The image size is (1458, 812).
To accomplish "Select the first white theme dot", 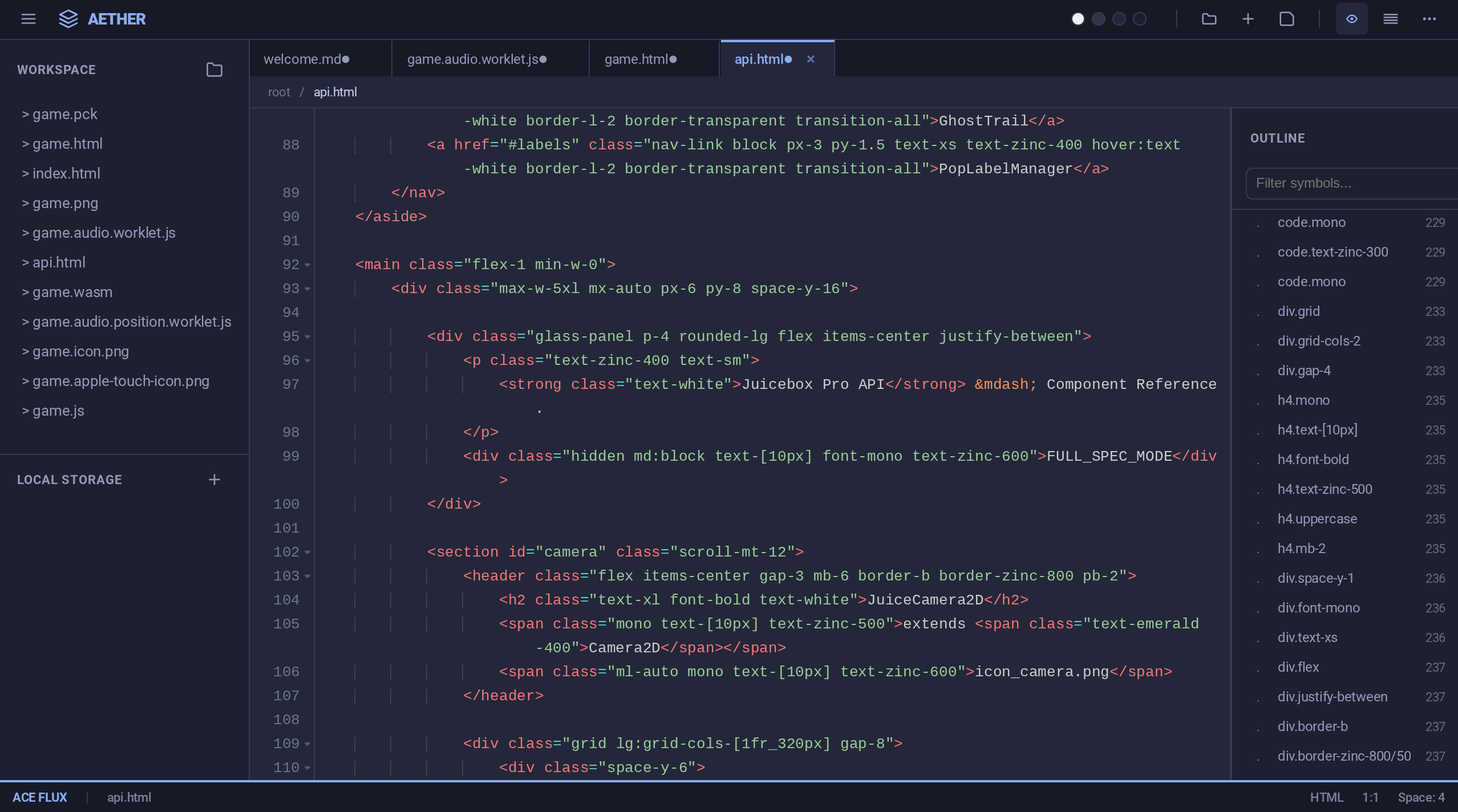I will click(1078, 19).
